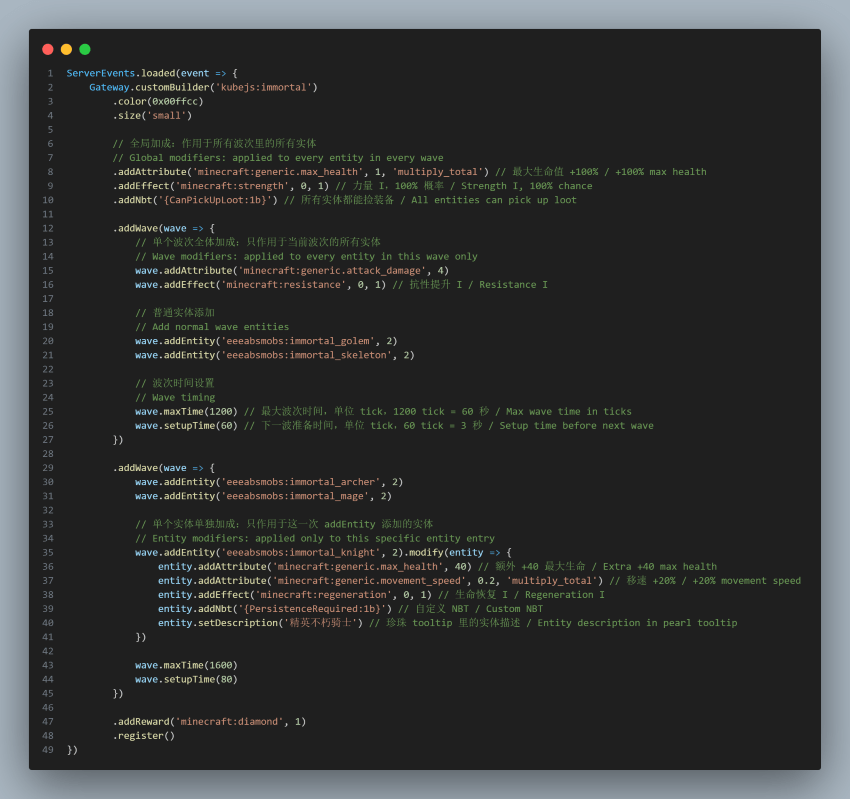The height and width of the screenshot is (799, 850).
Task: Click 'minecraft:regeneration' effect string
Action: (x=326, y=595)
